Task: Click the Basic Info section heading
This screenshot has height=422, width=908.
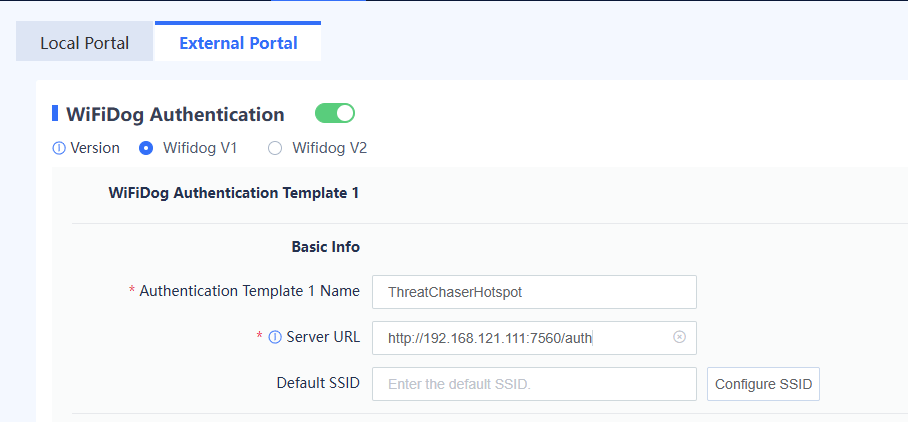Action: coord(325,246)
